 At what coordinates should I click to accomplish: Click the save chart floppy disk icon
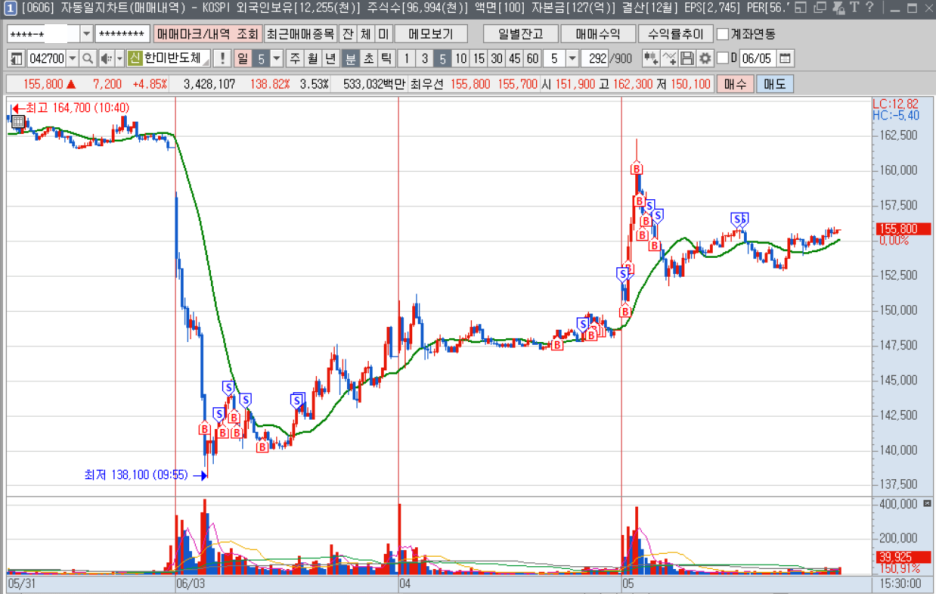688,58
